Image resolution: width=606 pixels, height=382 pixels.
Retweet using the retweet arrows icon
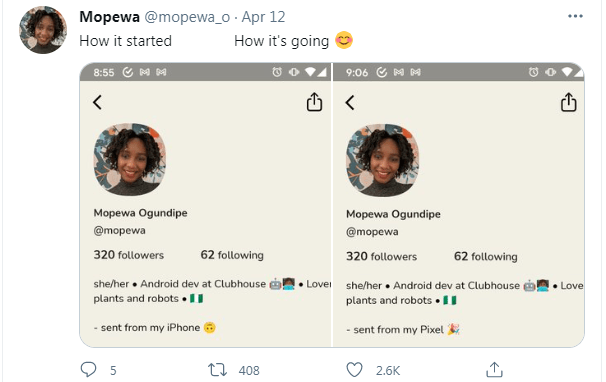[218, 370]
